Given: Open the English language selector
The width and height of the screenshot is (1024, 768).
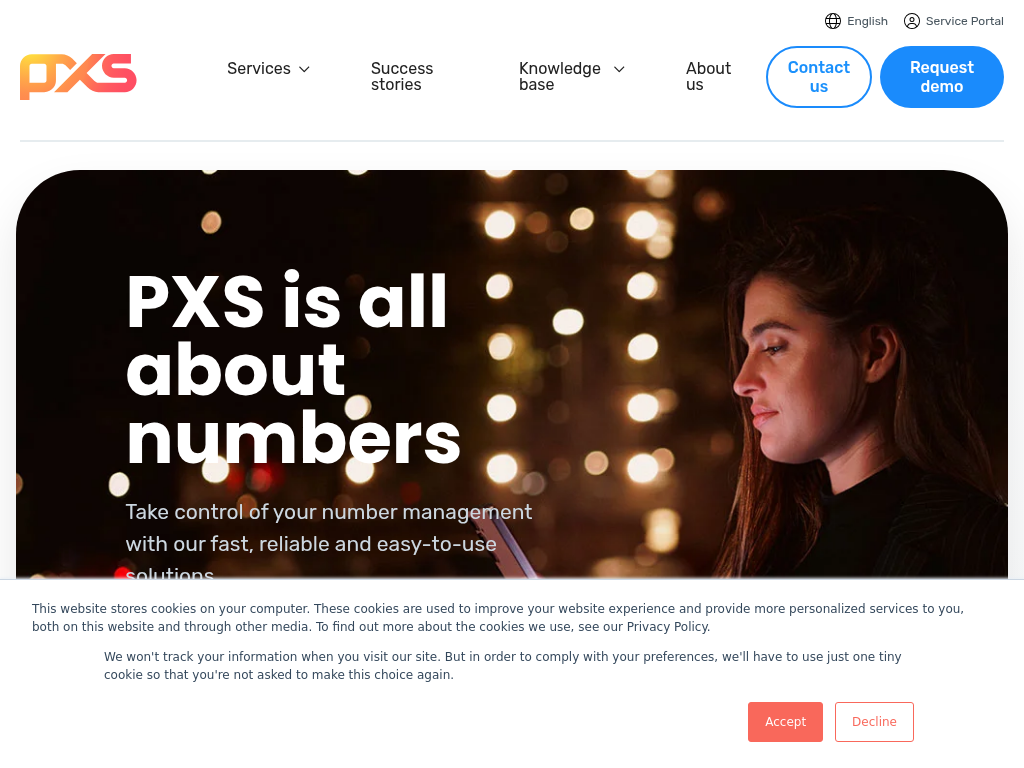Looking at the screenshot, I should click(856, 21).
